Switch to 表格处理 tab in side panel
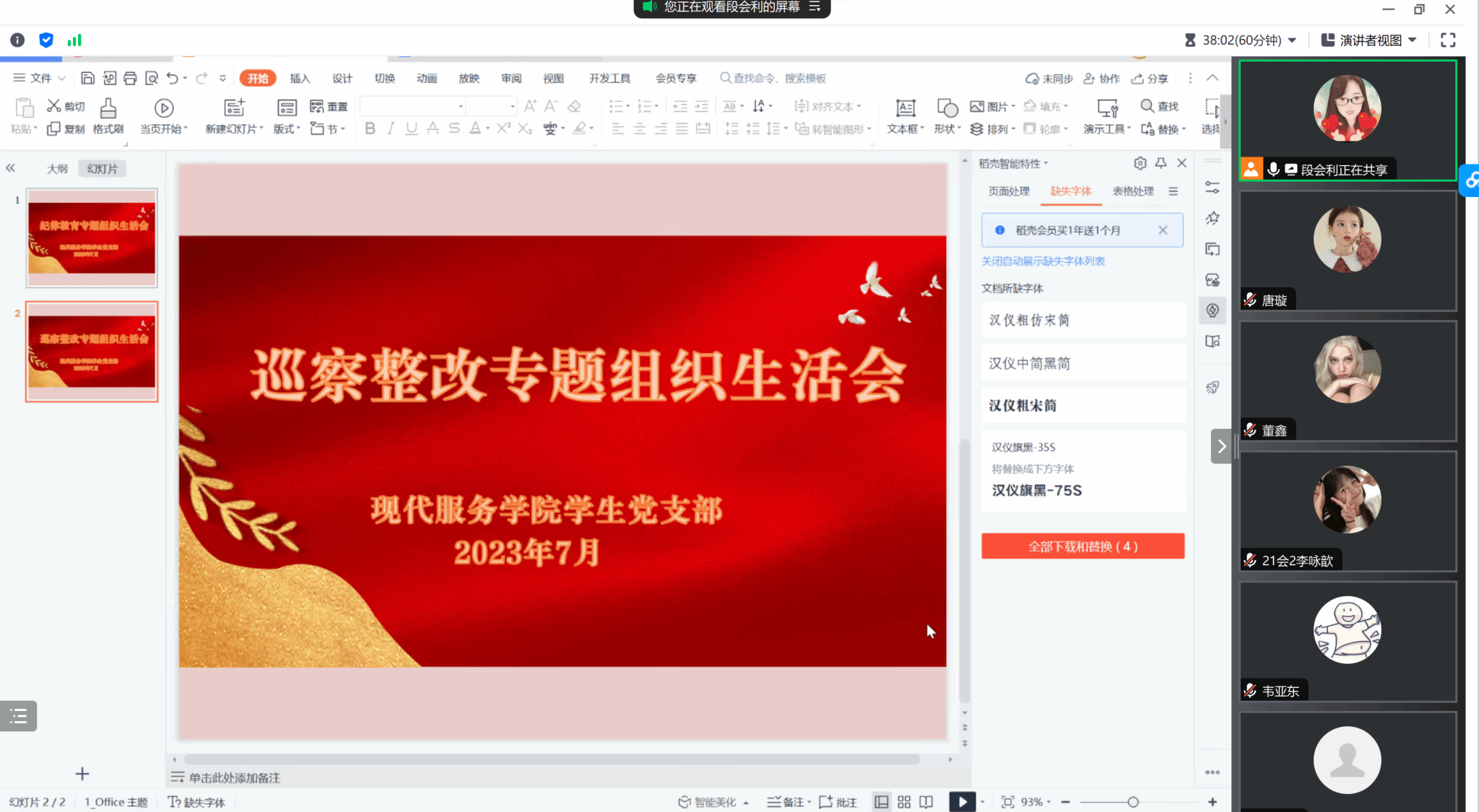This screenshot has height=812, width=1479. [x=1132, y=191]
